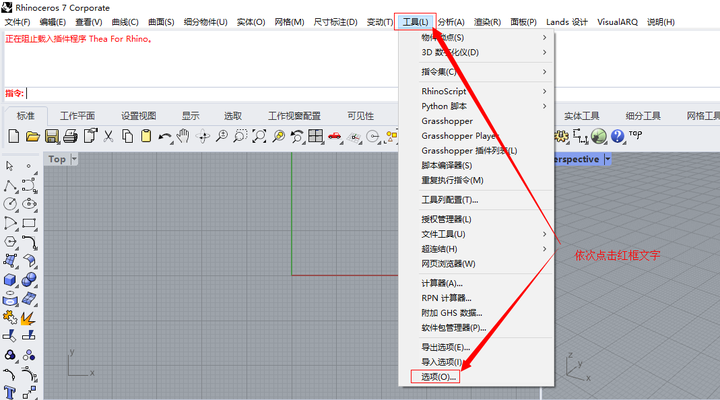720x400 pixels.
Task: Switch to the 实体工具 toolbar tab
Action: pyautogui.click(x=581, y=116)
